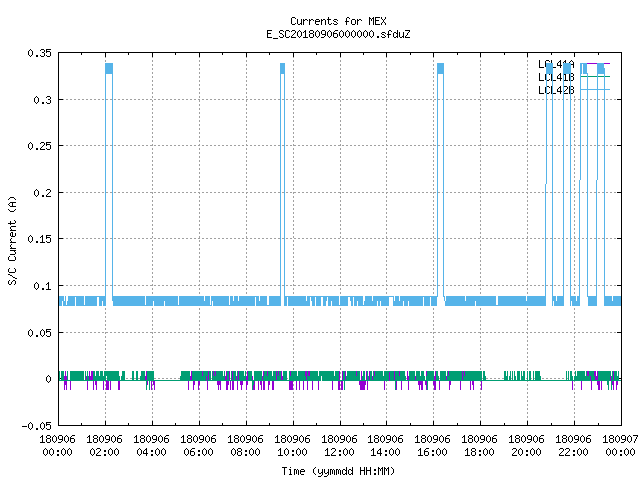
Task: Click the blue current spike near 09:30
Action: click(282, 180)
